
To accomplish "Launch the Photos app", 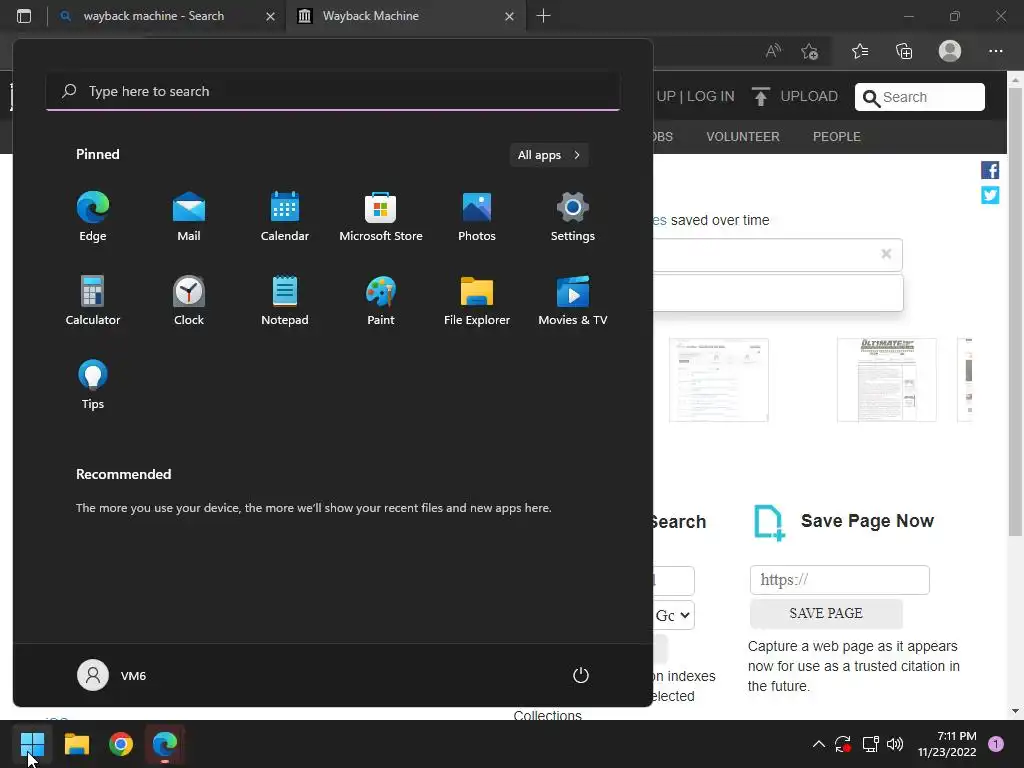I will [477, 217].
